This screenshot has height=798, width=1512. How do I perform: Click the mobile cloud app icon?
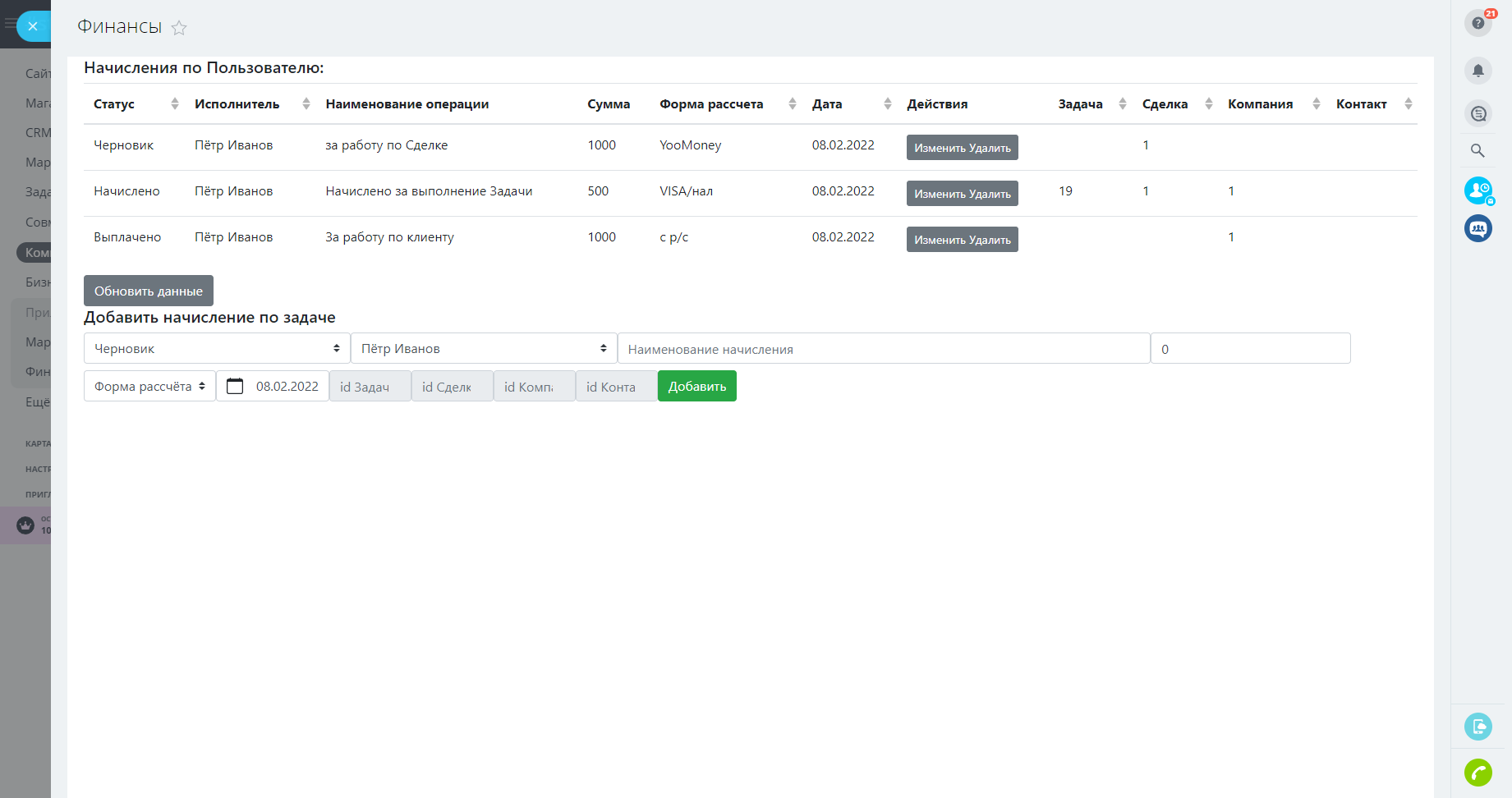click(1478, 727)
